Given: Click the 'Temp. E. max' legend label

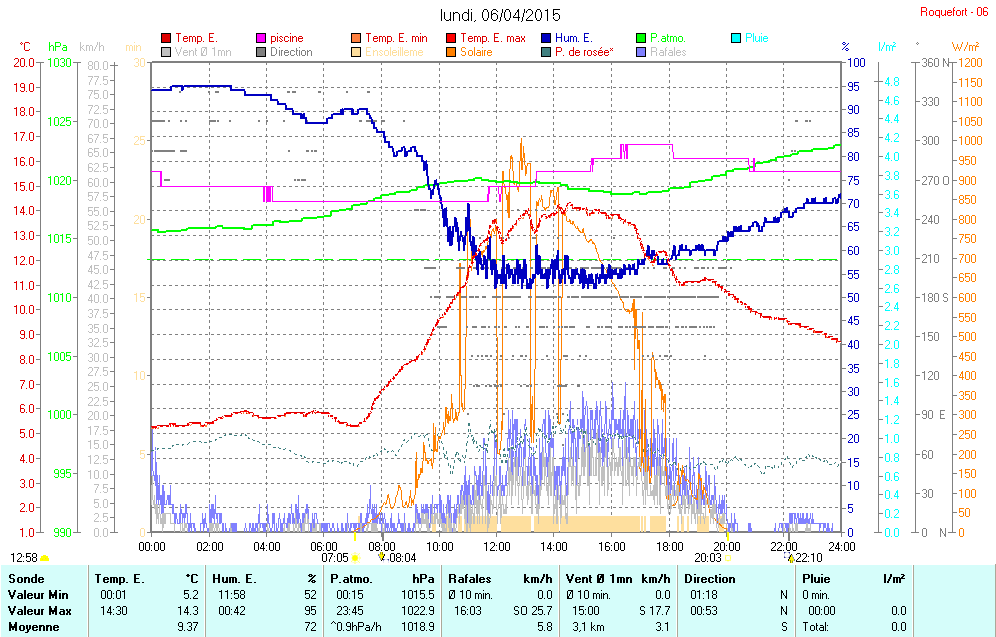Looking at the screenshot, I should point(493,38).
